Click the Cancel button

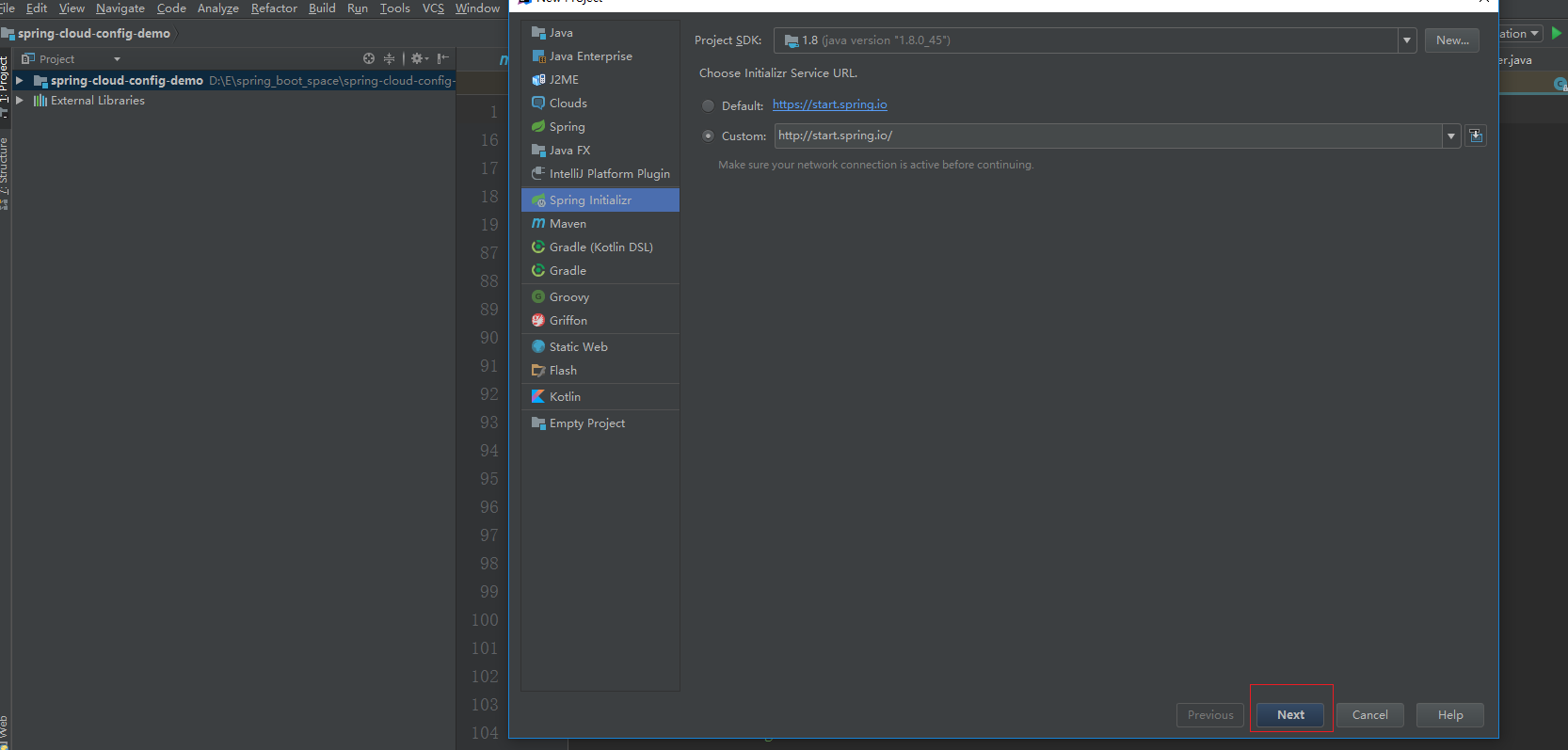[x=1369, y=715]
